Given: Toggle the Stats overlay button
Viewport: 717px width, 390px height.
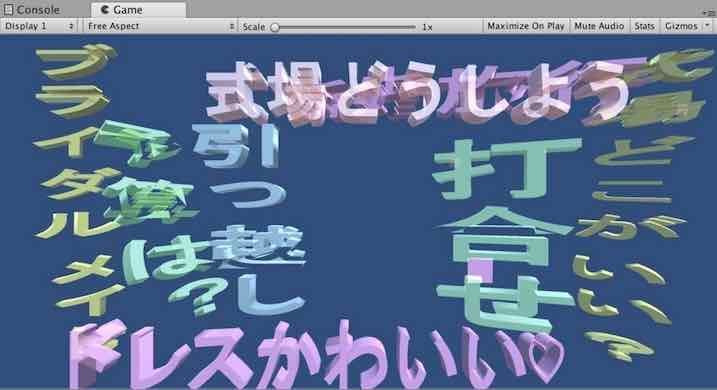Looking at the screenshot, I should [644, 27].
